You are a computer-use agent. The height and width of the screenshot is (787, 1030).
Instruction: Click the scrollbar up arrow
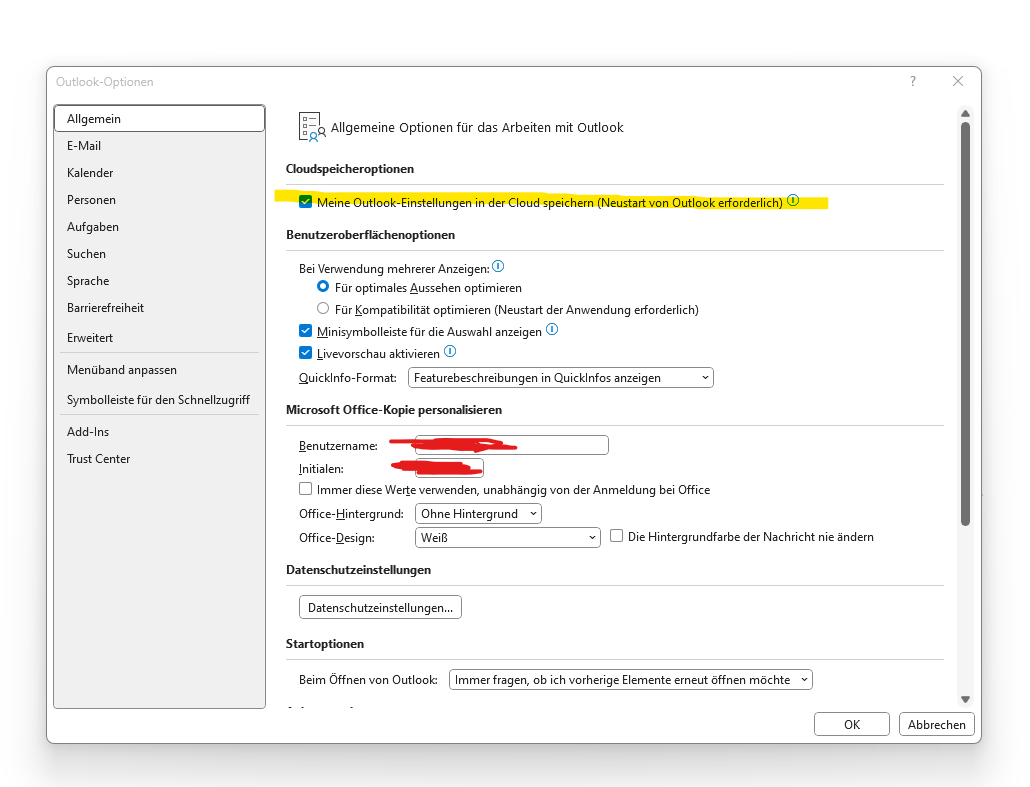pos(965,114)
